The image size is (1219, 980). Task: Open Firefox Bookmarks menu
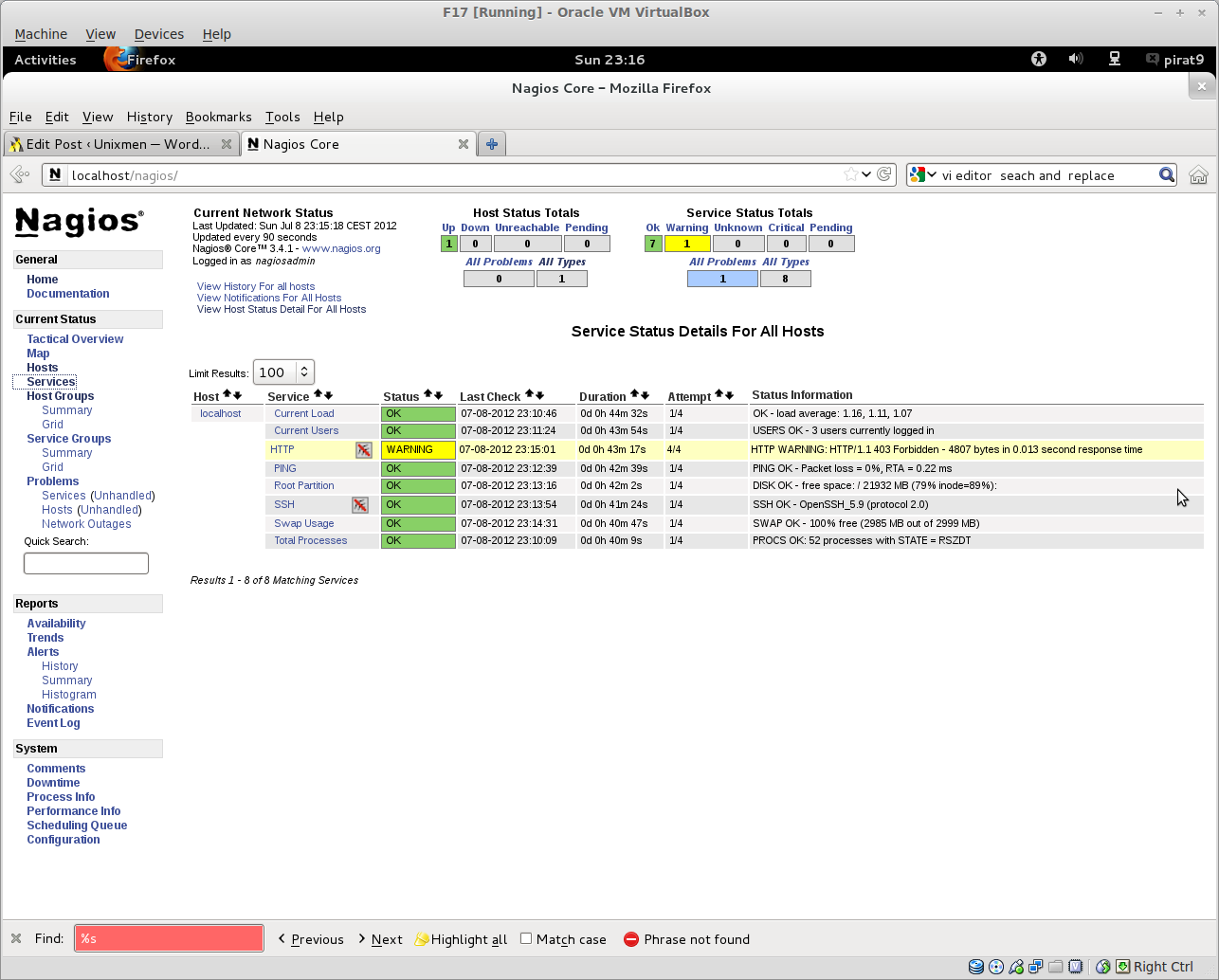[219, 117]
